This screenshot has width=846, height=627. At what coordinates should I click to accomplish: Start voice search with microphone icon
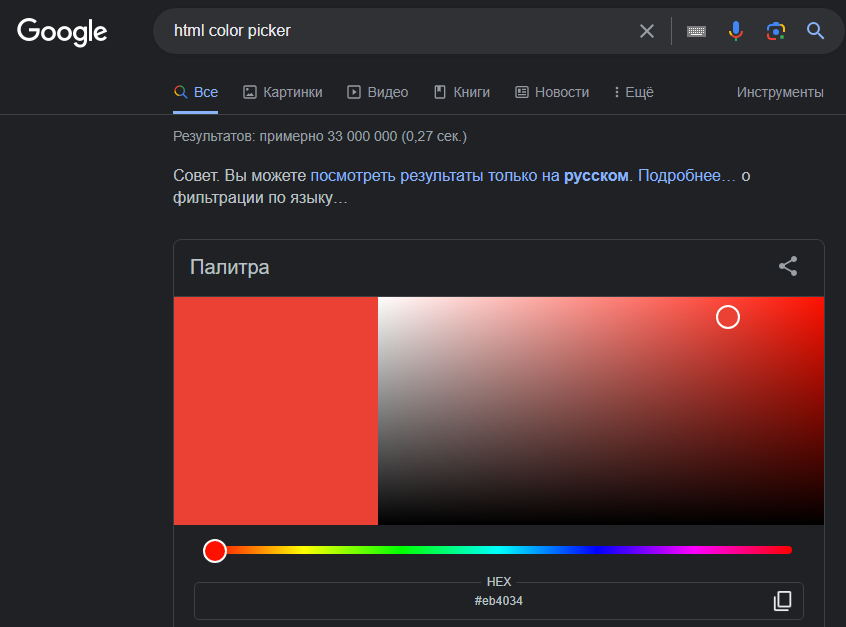point(736,31)
